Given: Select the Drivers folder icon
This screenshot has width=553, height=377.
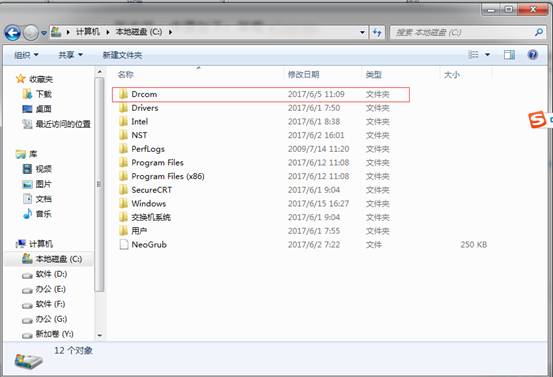Looking at the screenshot, I should point(123,108).
